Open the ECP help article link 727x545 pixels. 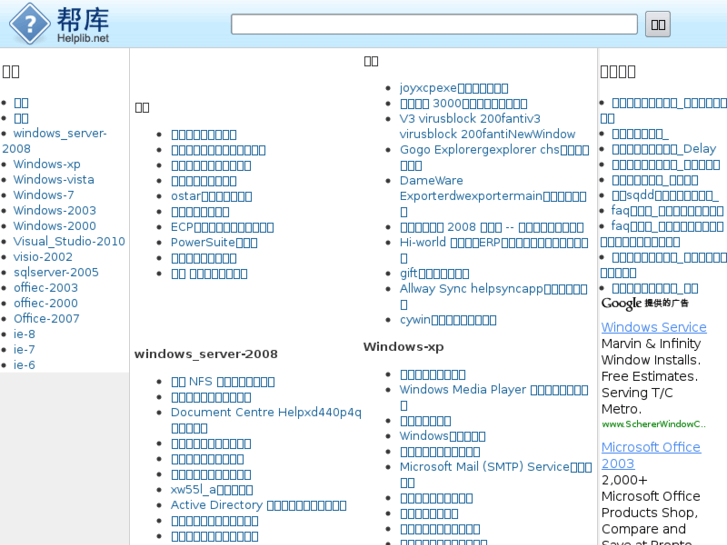tap(222, 227)
